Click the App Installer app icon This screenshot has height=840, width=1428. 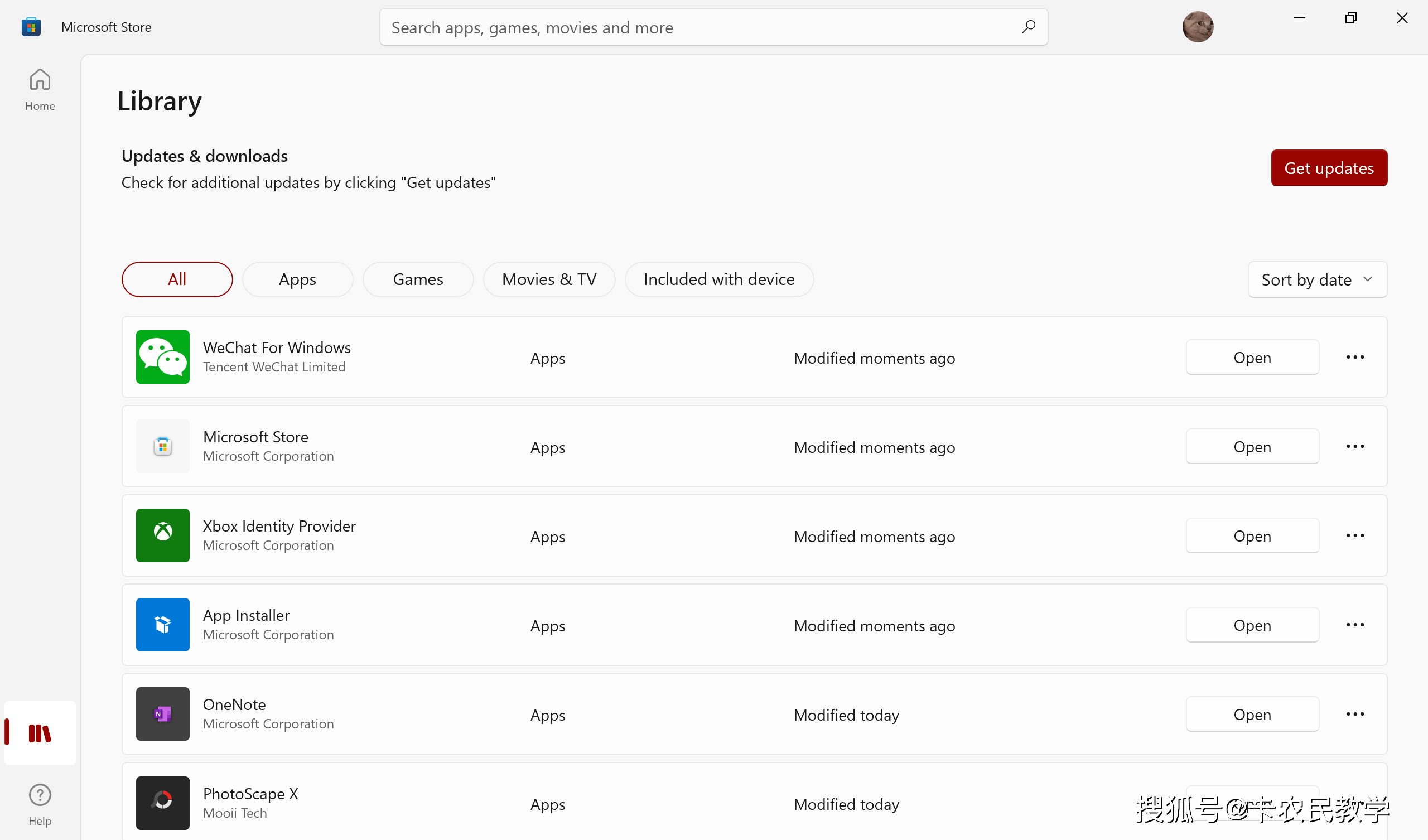(163, 625)
